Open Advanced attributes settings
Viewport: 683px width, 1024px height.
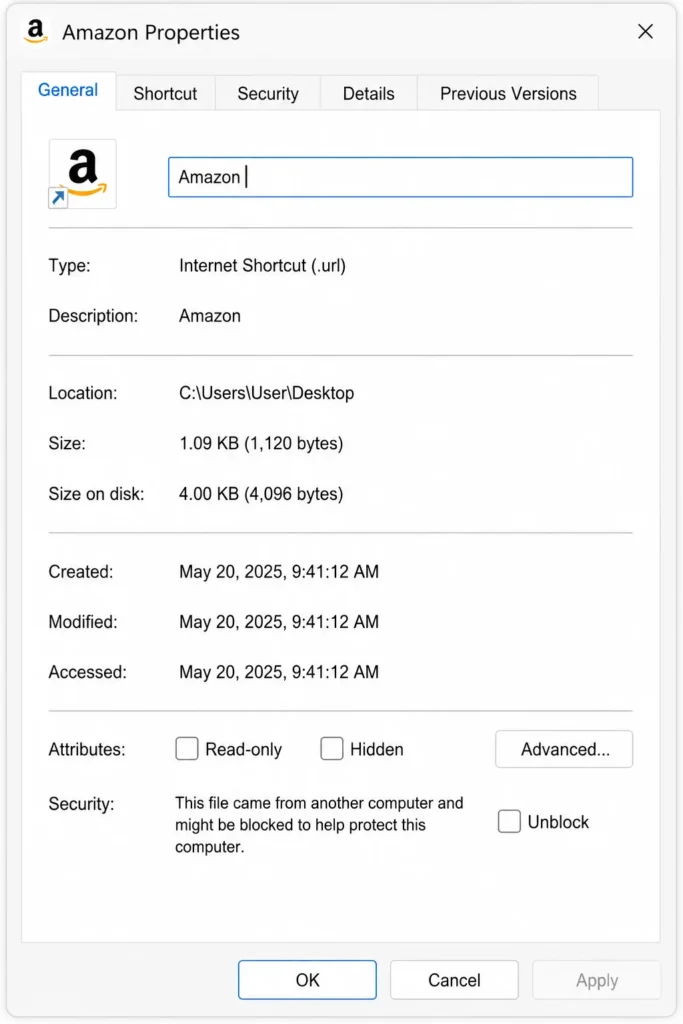pyautogui.click(x=564, y=749)
